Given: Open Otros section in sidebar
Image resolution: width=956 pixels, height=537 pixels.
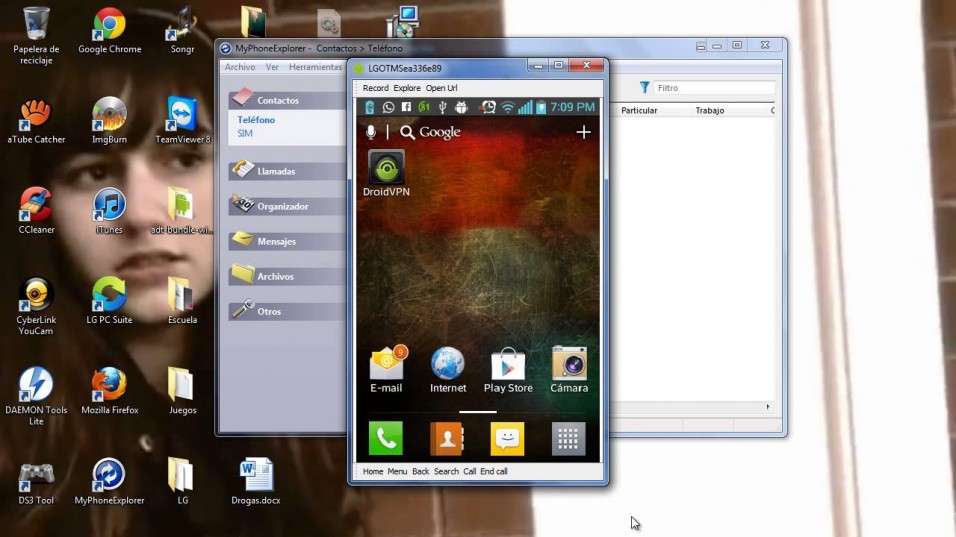Looking at the screenshot, I should coord(287,311).
